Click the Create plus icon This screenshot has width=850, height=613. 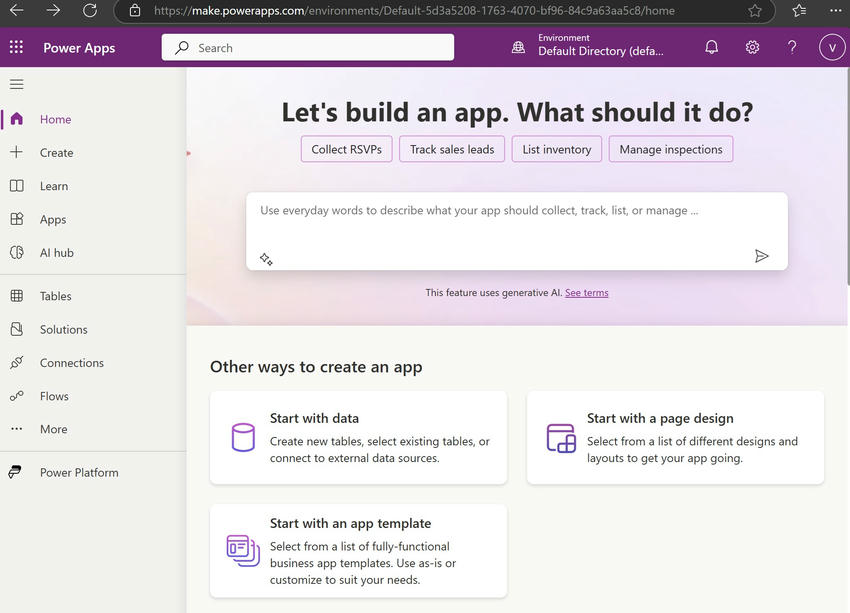pos(17,152)
